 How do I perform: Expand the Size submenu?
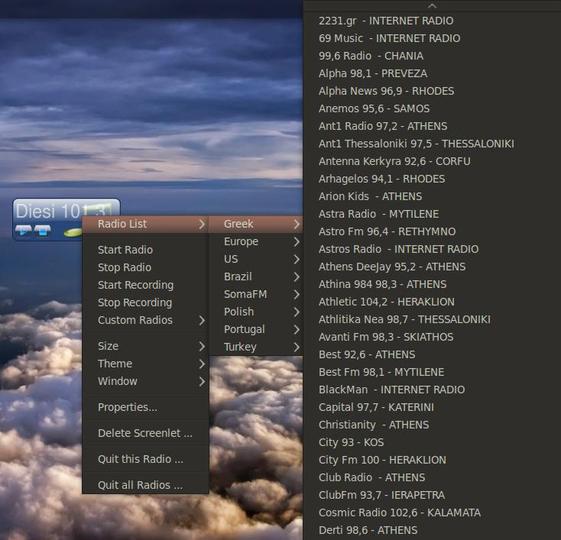pos(146,346)
